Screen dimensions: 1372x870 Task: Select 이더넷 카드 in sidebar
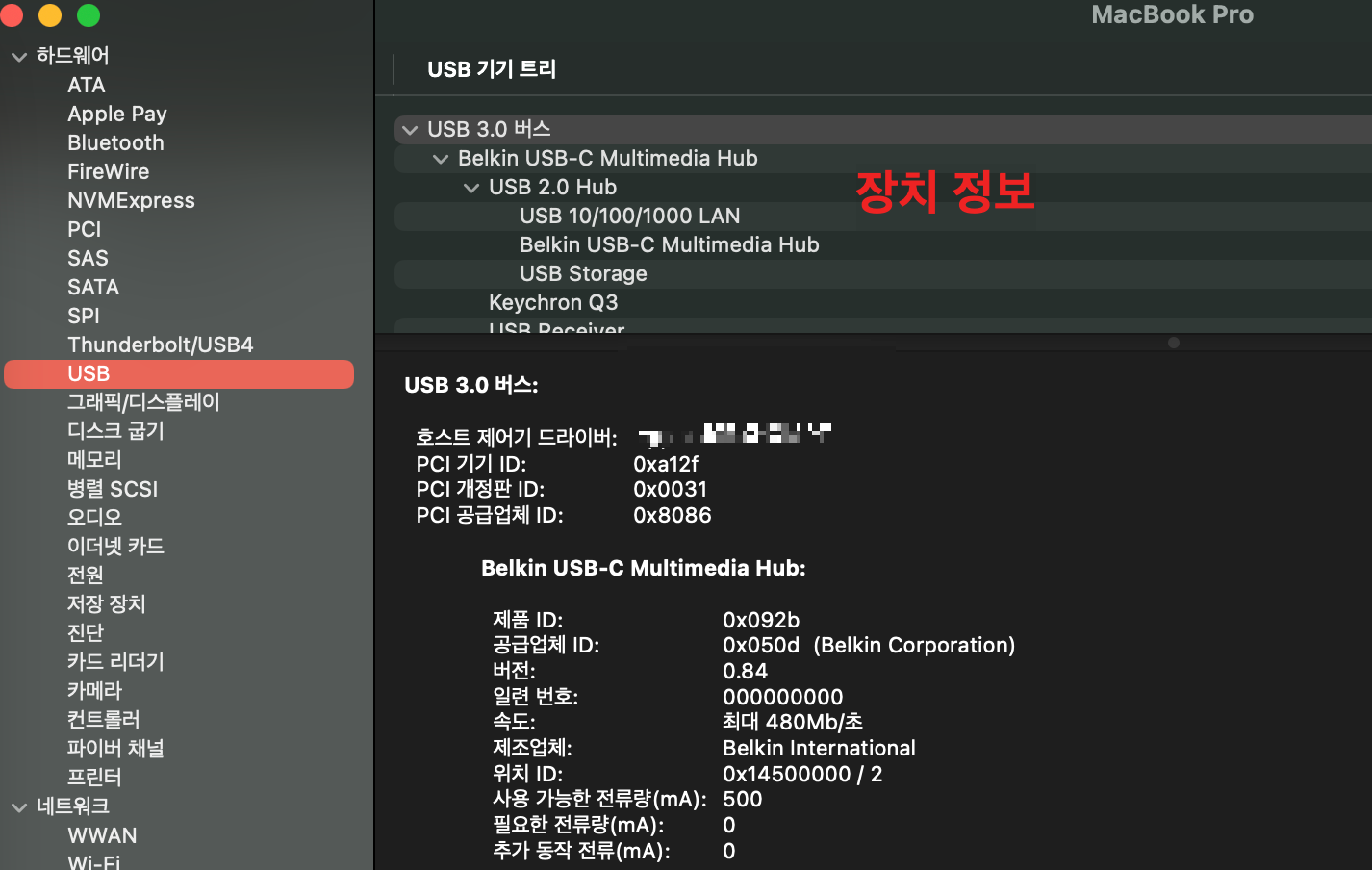coord(115,547)
